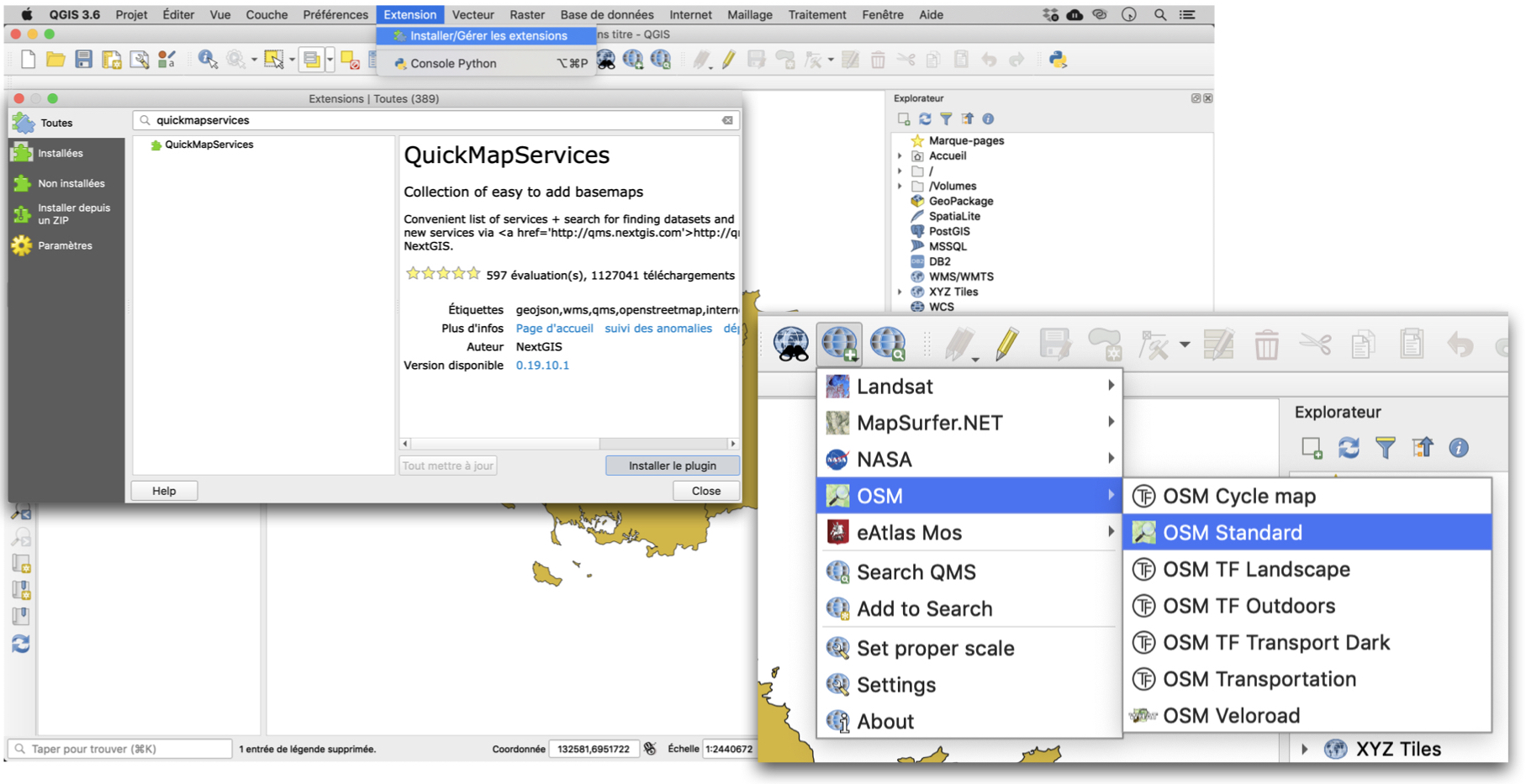Click the Search QMS globe toolbar icon
Viewport: 1526px width, 784px height.
point(888,344)
